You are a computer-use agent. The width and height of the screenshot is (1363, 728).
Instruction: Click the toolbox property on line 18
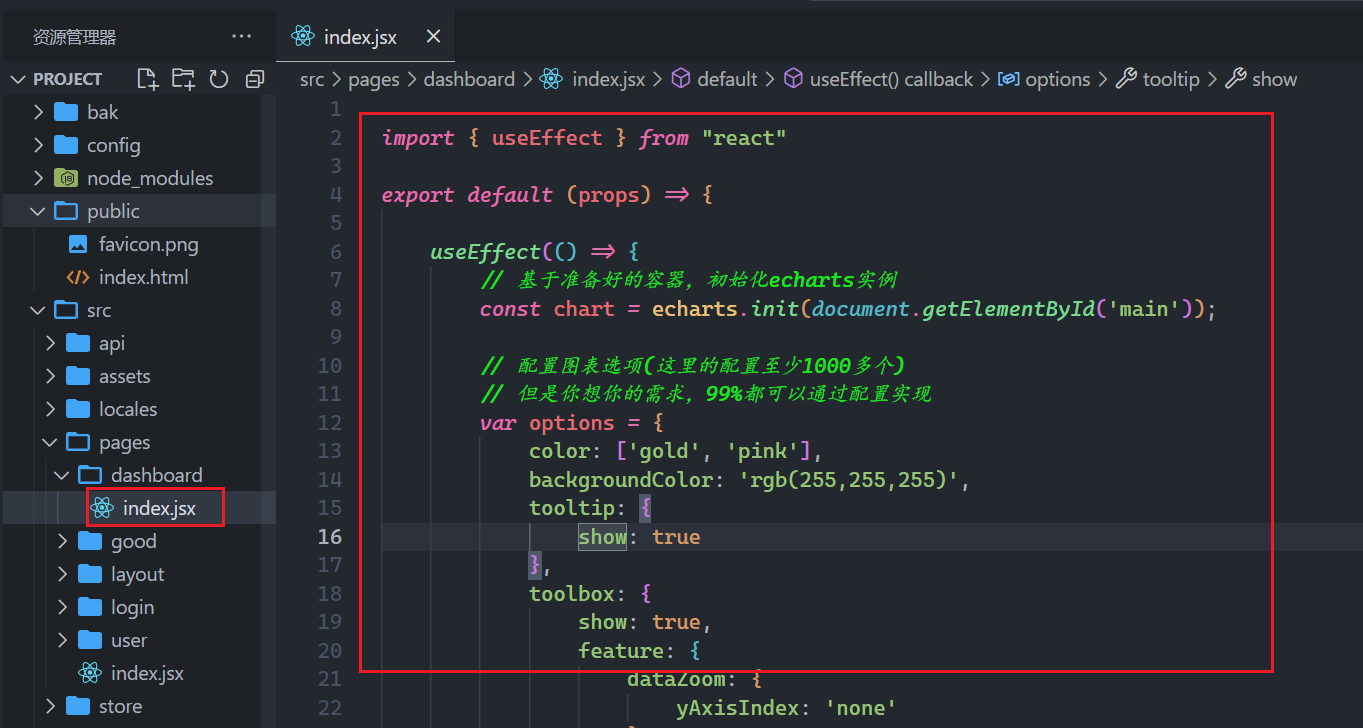(572, 594)
